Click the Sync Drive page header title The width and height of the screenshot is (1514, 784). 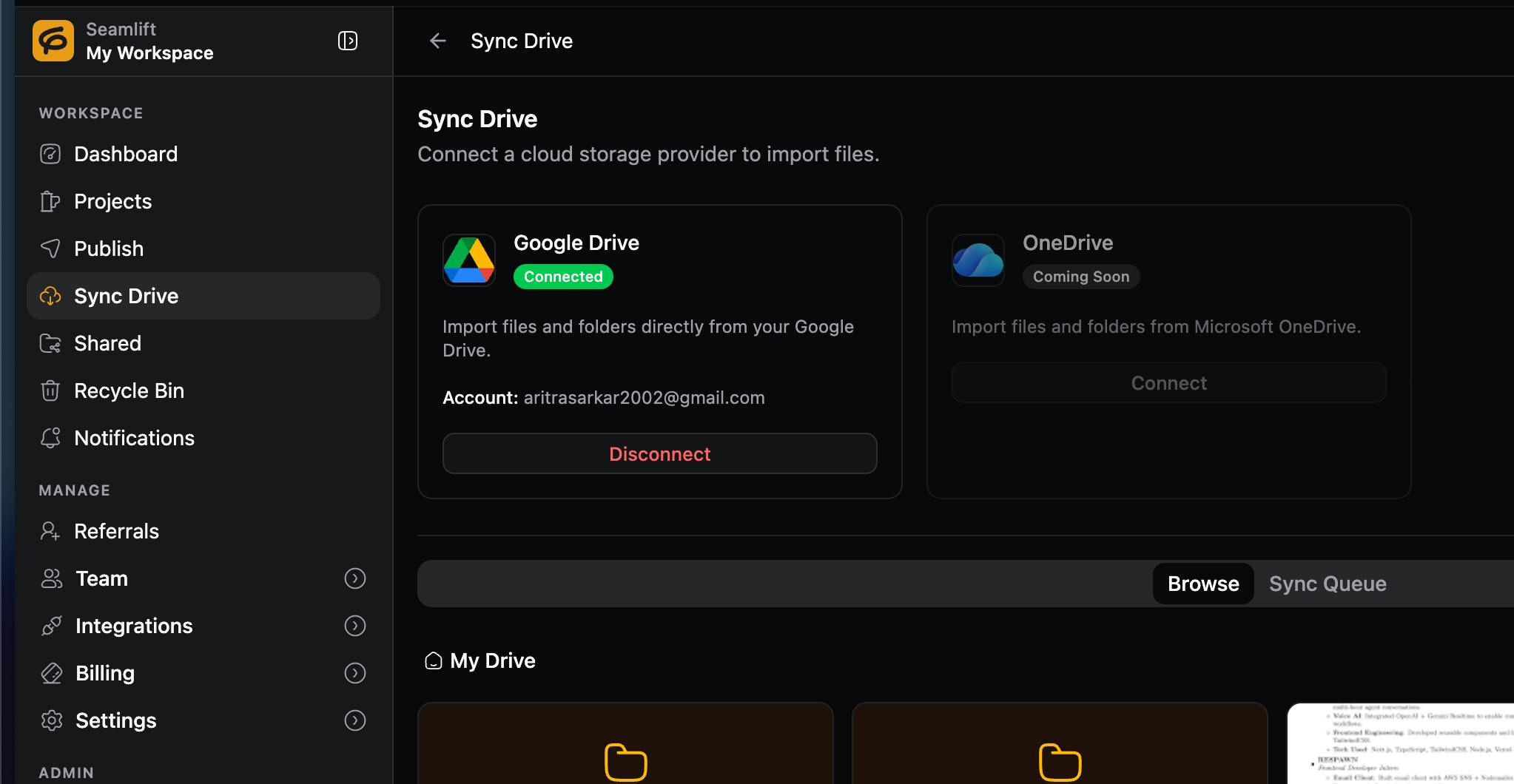(522, 41)
